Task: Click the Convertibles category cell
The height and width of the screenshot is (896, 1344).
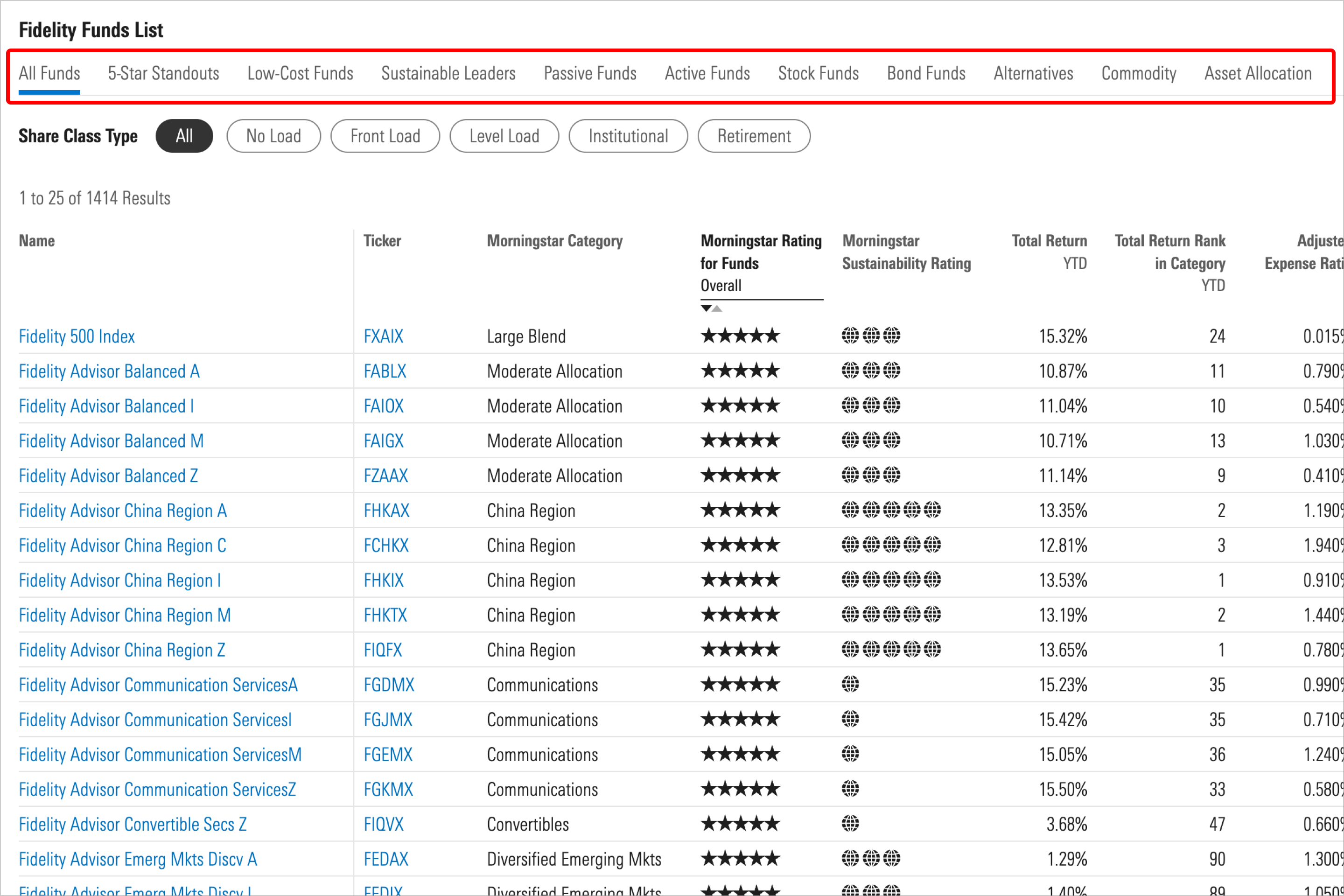Action: [528, 824]
